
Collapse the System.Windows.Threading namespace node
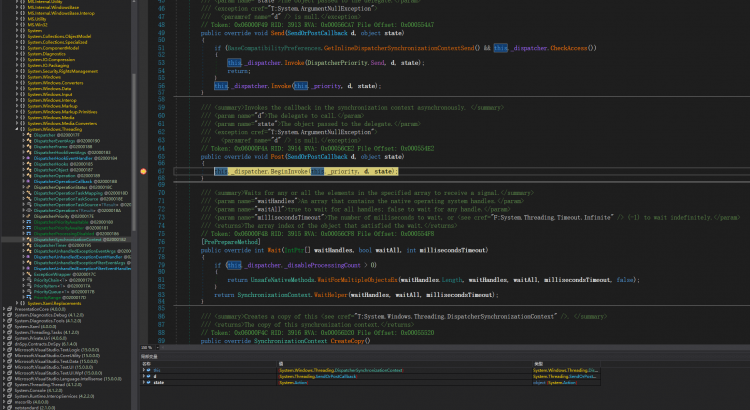tap(17, 129)
